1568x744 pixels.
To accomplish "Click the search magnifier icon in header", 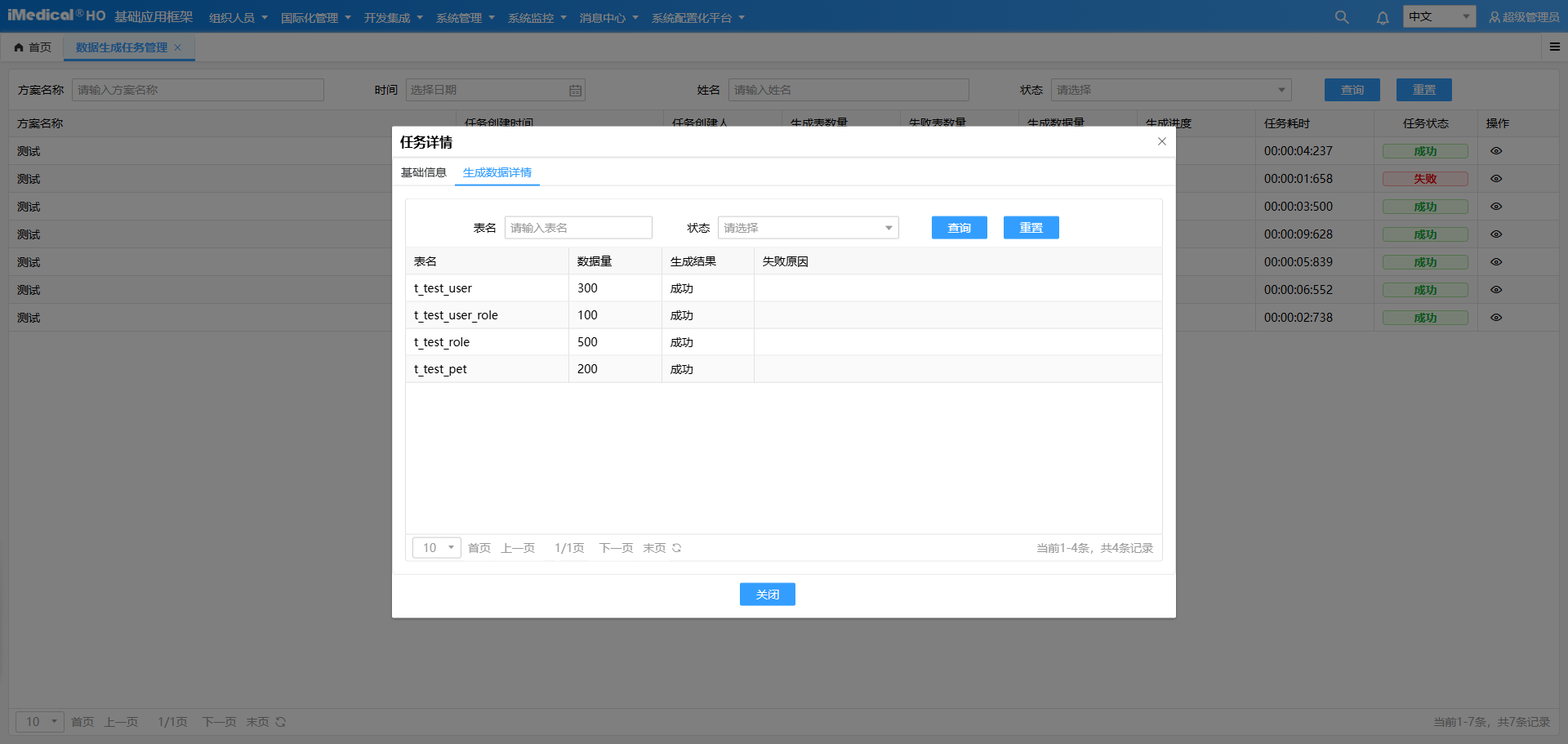I will pyautogui.click(x=1341, y=17).
